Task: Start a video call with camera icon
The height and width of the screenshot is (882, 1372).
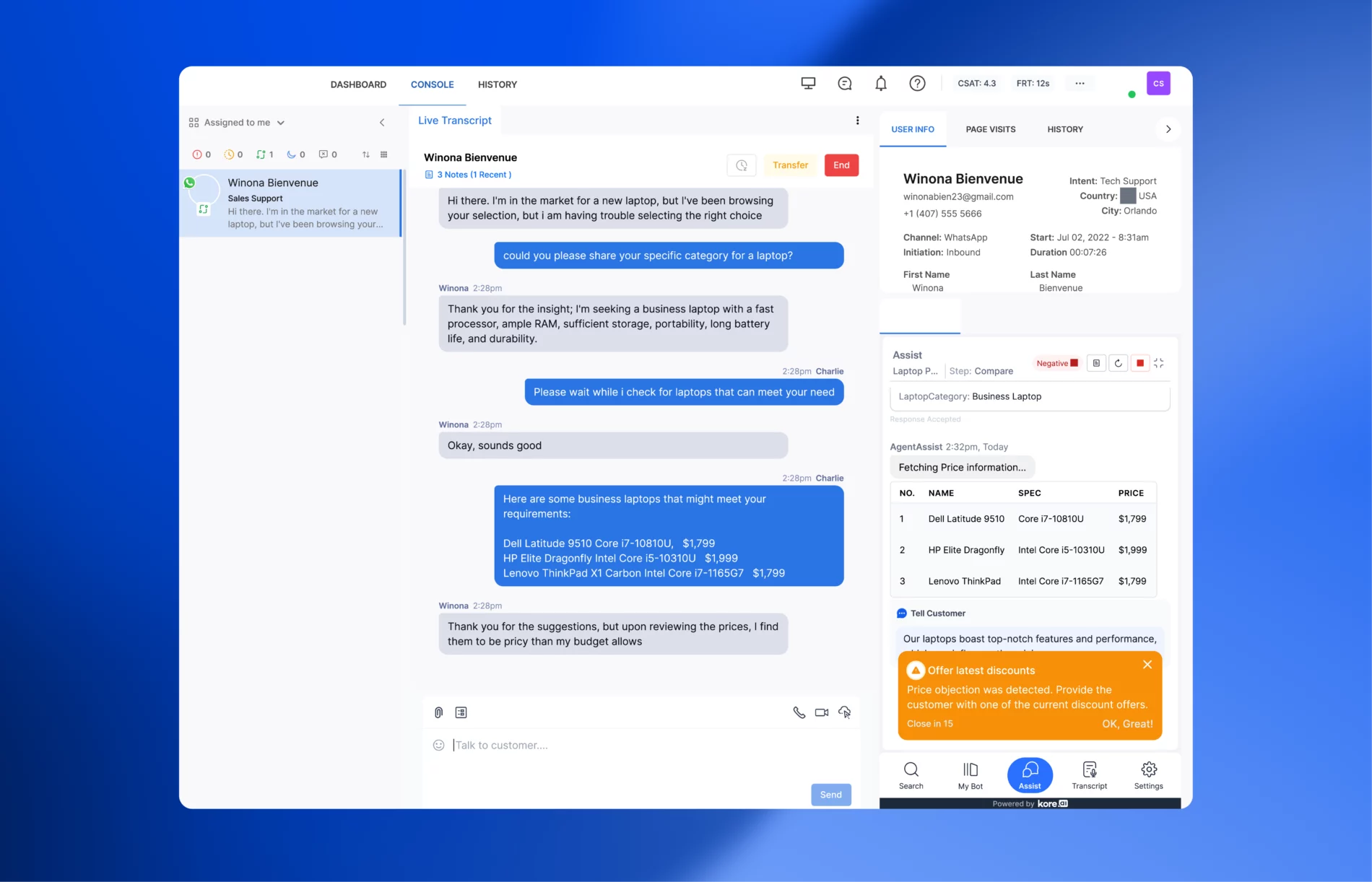Action: [822, 712]
